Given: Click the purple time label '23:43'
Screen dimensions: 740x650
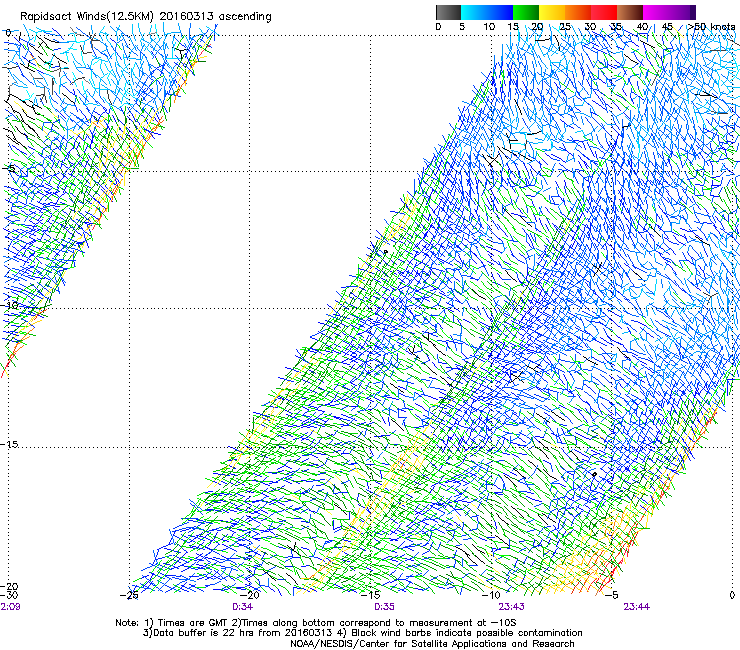Looking at the screenshot, I should click(x=512, y=607).
